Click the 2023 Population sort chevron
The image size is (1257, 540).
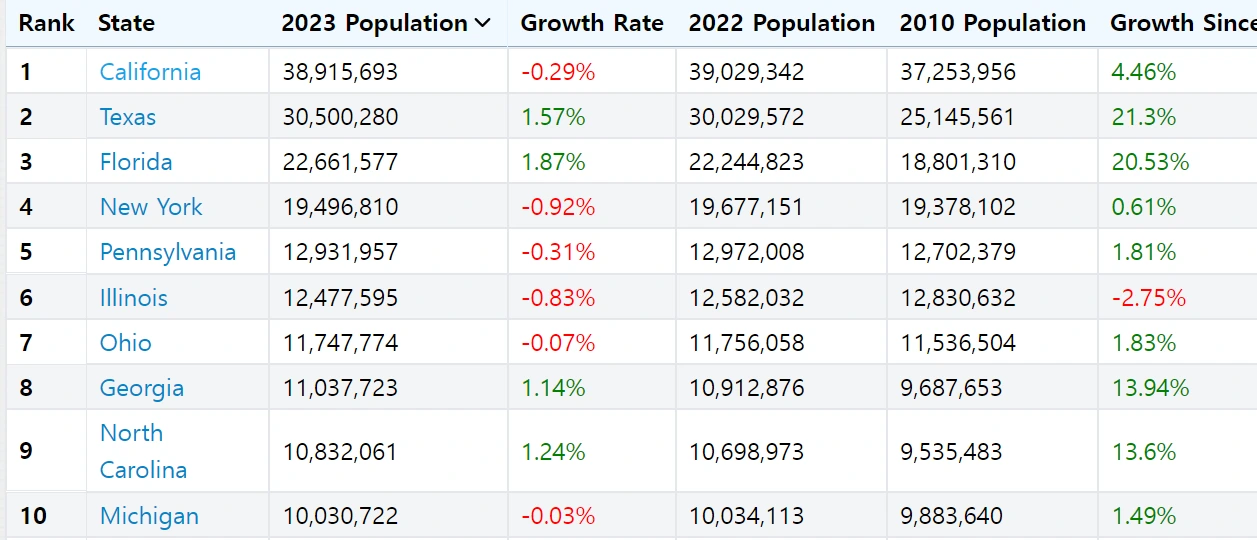483,24
